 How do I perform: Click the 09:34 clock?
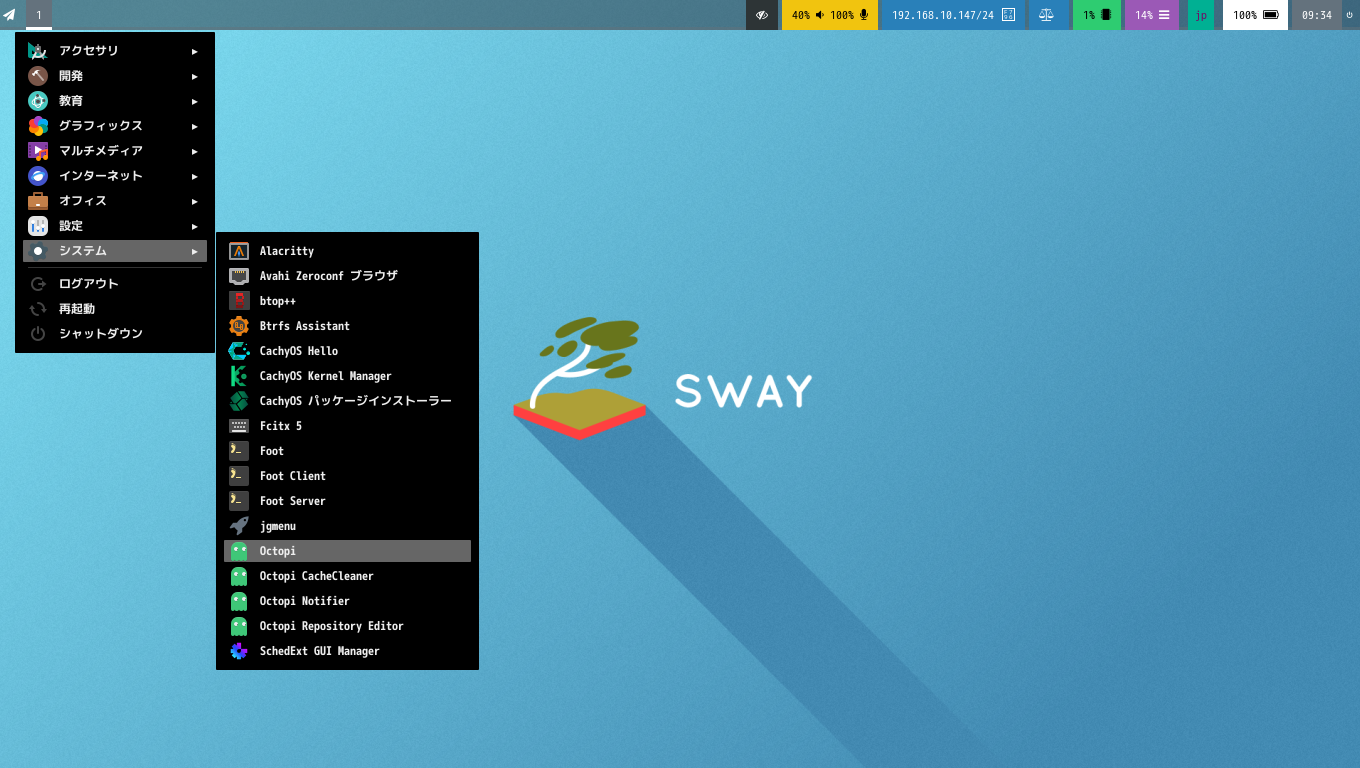tap(1317, 15)
